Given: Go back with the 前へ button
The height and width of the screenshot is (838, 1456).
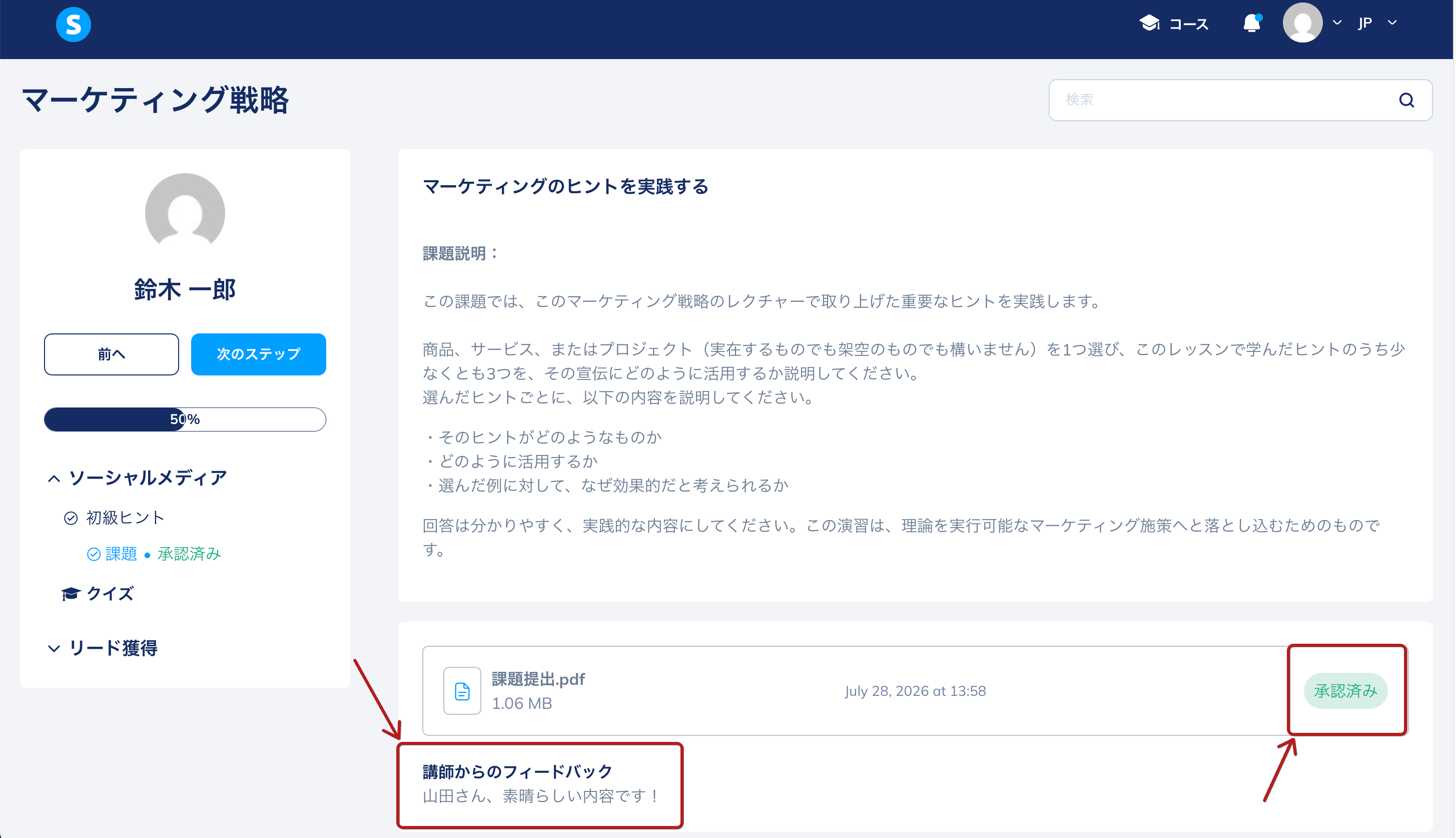Looking at the screenshot, I should click(112, 354).
